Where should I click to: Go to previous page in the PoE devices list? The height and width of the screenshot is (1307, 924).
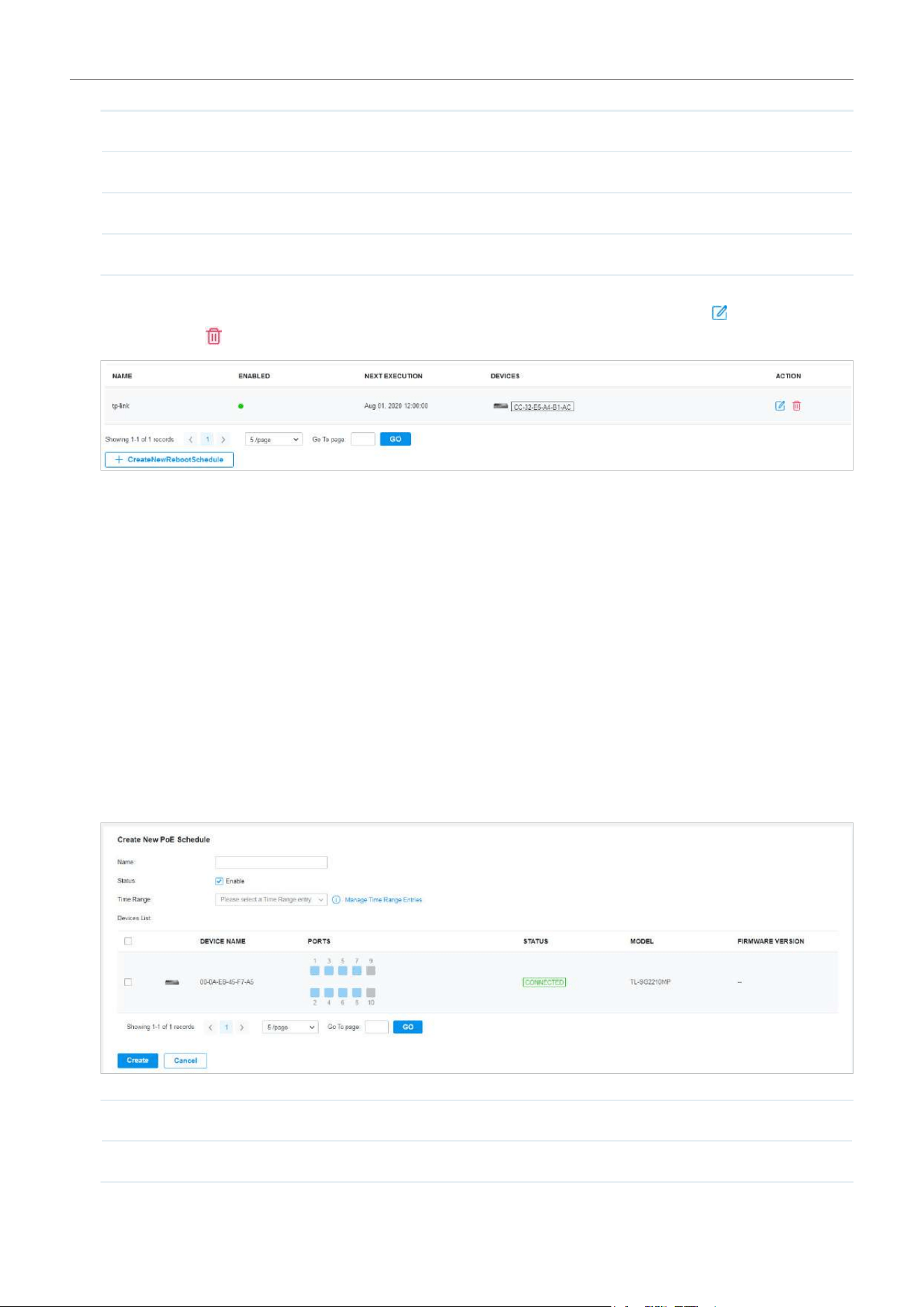pos(210,1028)
